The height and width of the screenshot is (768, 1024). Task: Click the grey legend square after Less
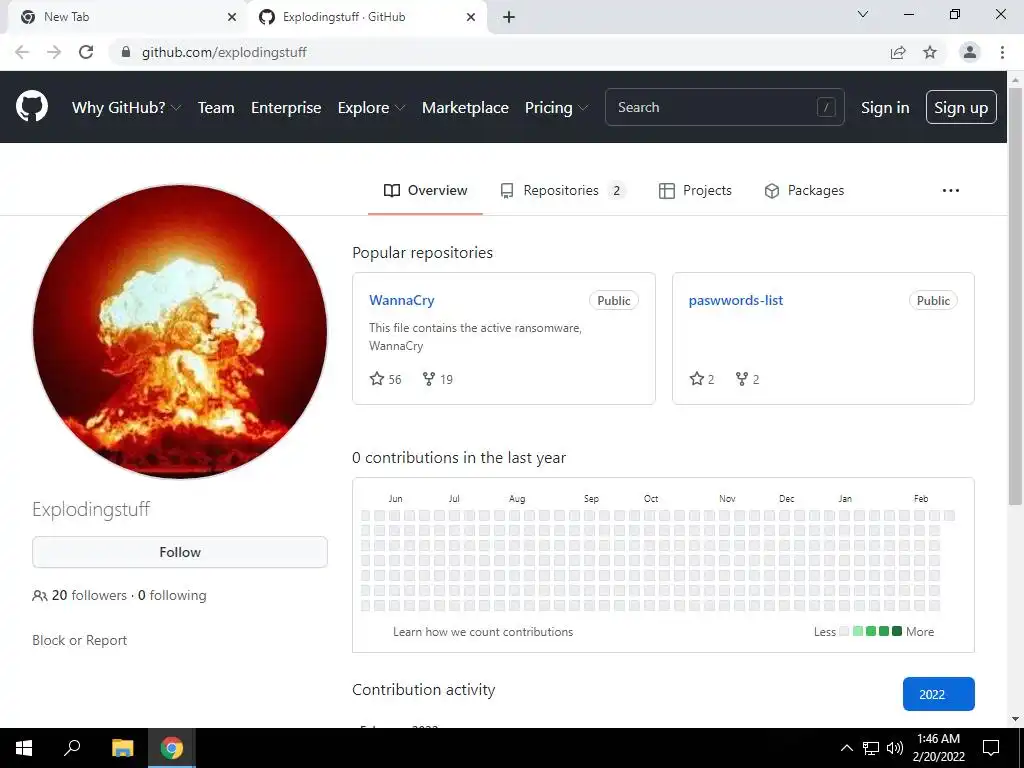844,632
